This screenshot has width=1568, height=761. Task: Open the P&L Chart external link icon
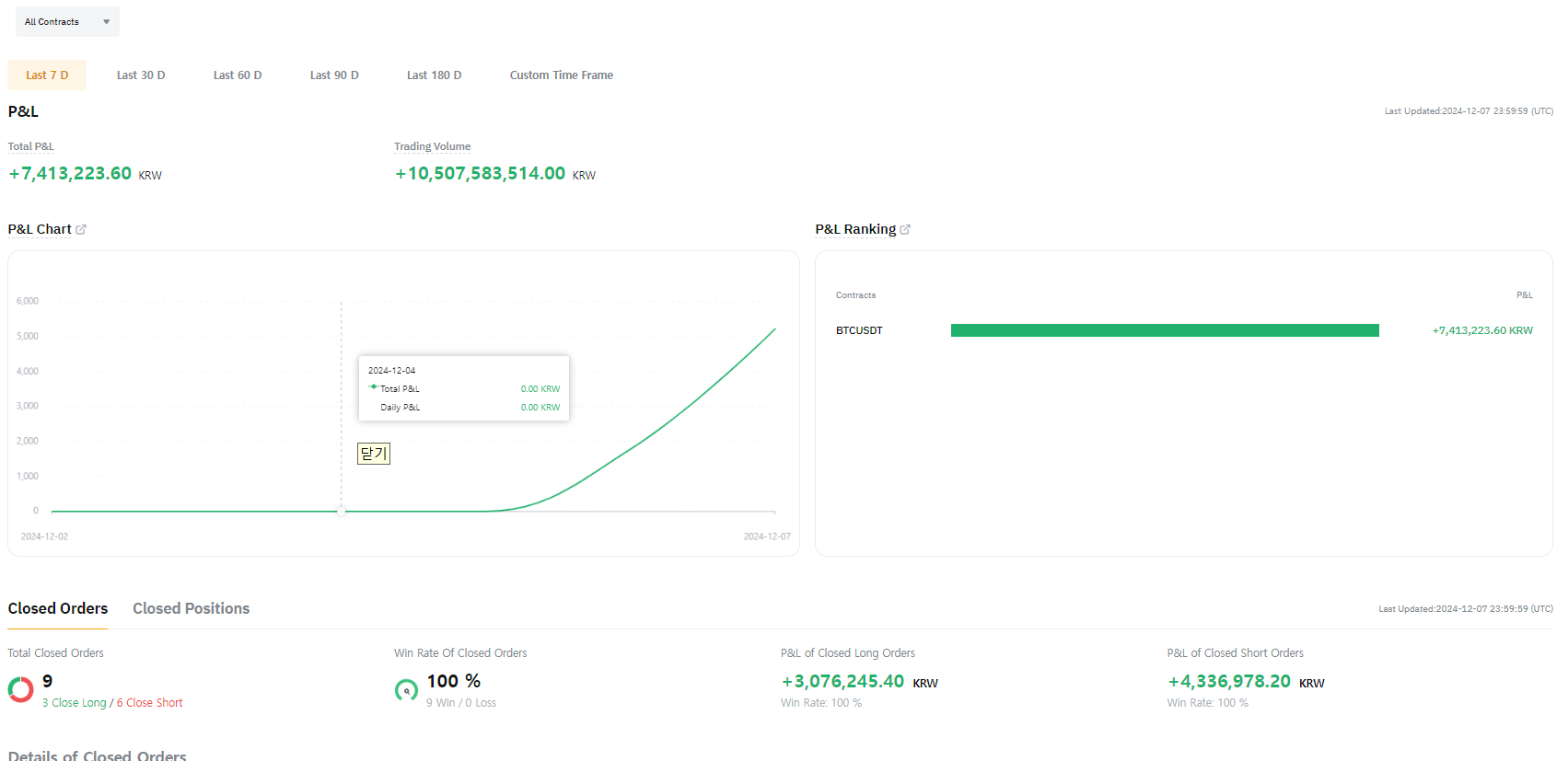[81, 229]
